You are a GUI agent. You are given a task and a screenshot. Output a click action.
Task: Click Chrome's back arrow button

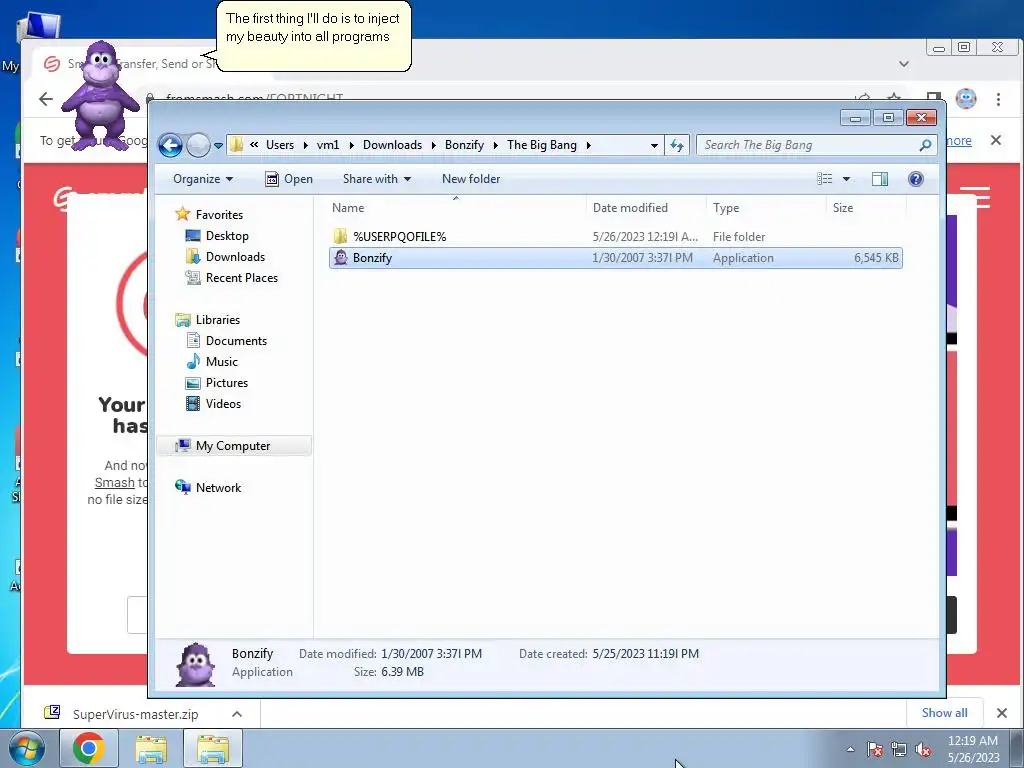pos(46,99)
